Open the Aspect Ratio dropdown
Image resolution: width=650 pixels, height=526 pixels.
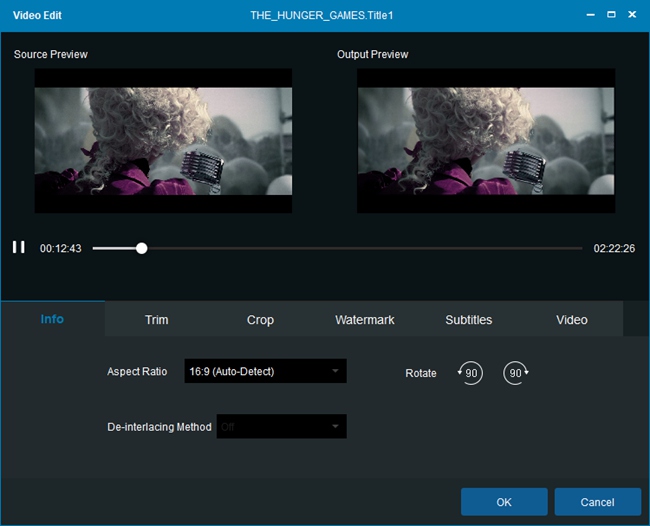click(x=265, y=371)
